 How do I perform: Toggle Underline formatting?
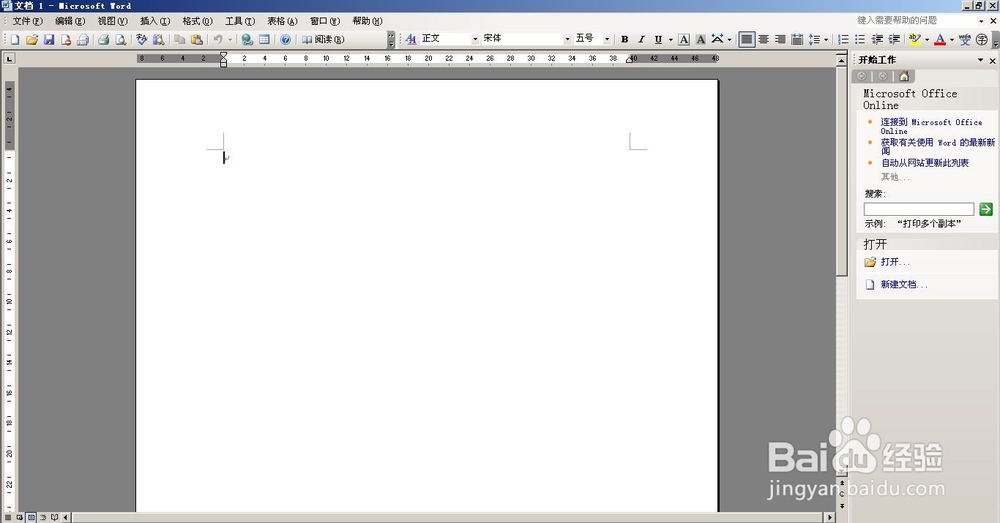pos(658,40)
